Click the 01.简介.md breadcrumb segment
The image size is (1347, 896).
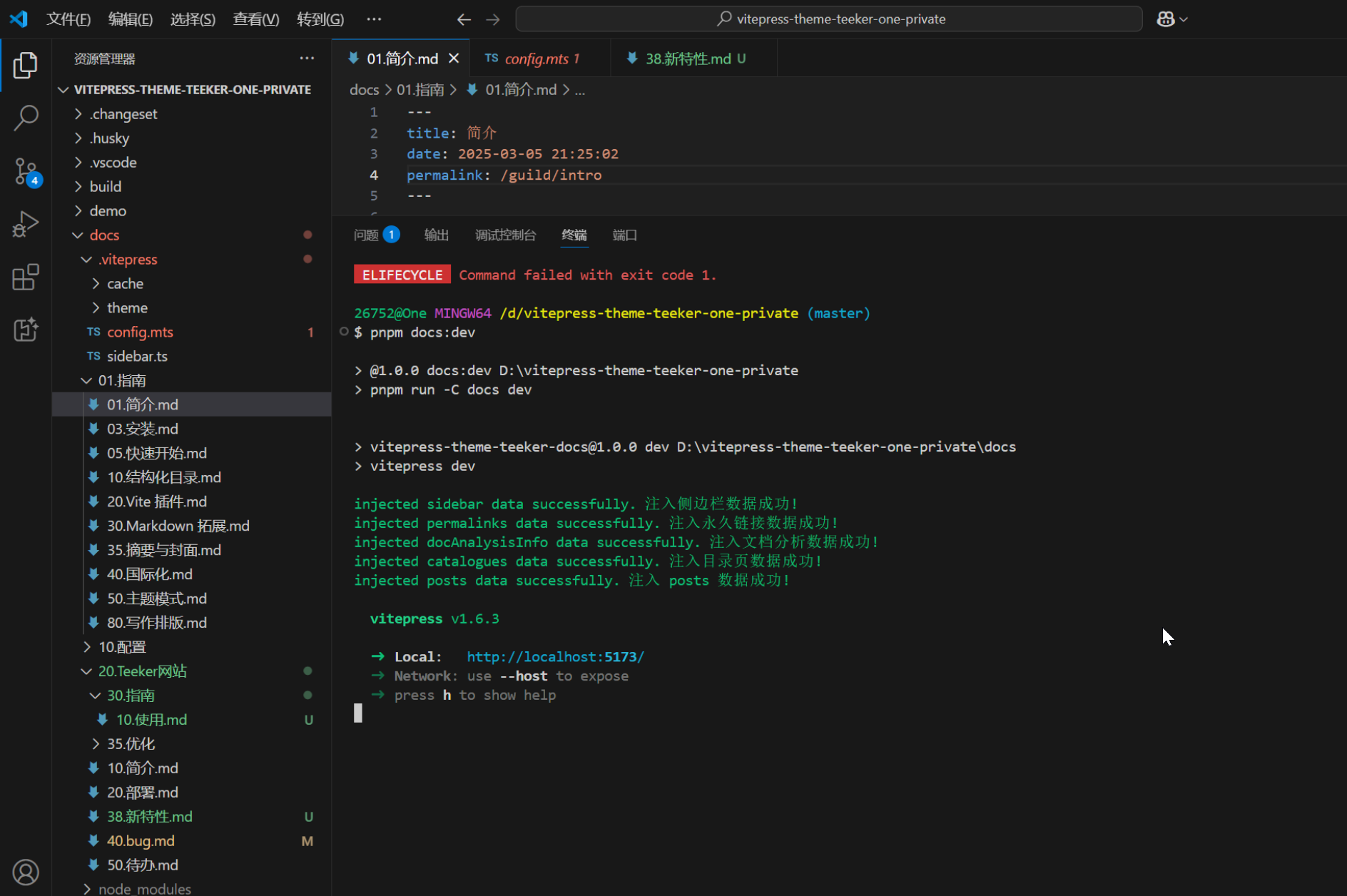512,90
